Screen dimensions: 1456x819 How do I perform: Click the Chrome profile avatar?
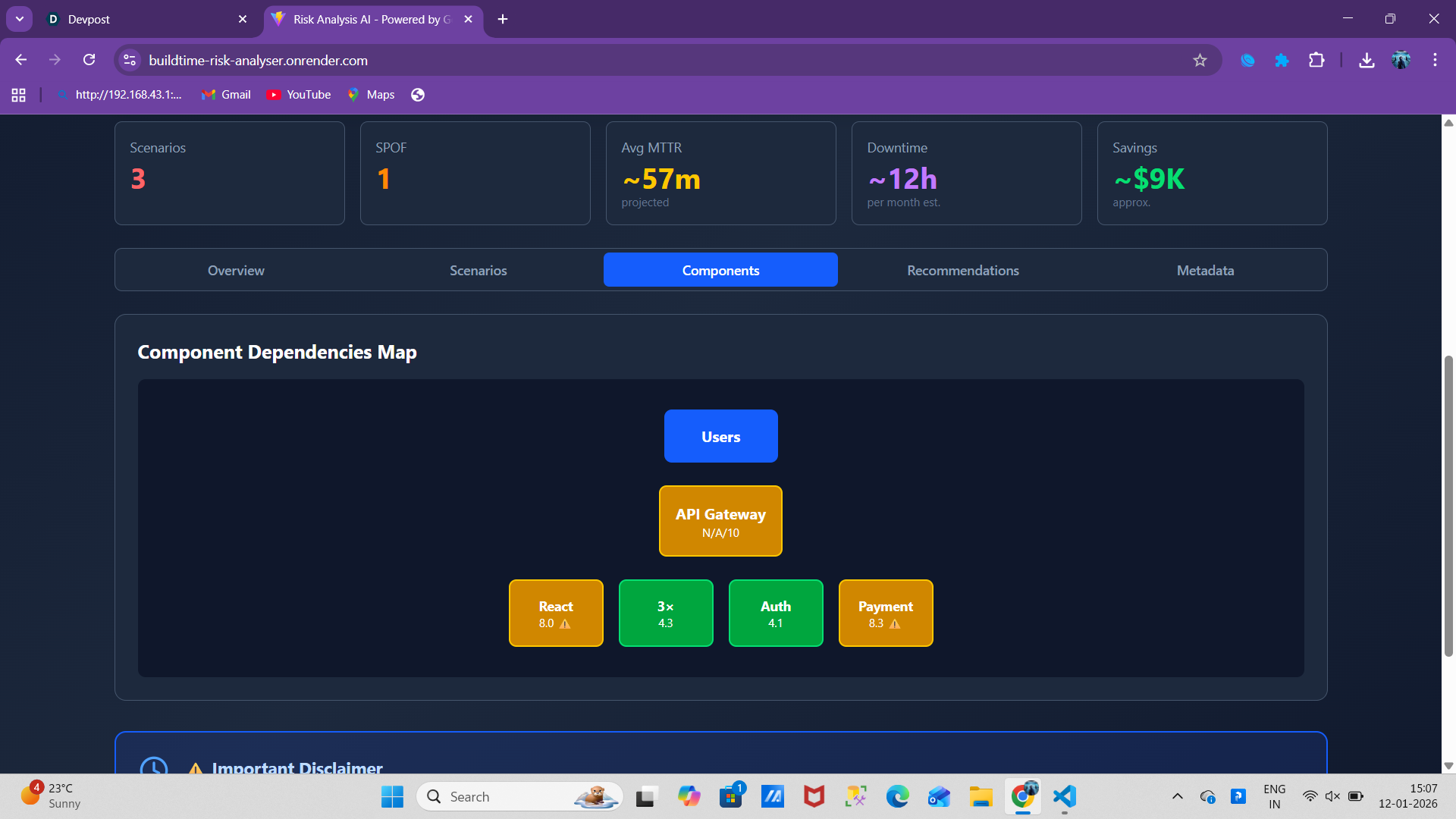[x=1401, y=61]
